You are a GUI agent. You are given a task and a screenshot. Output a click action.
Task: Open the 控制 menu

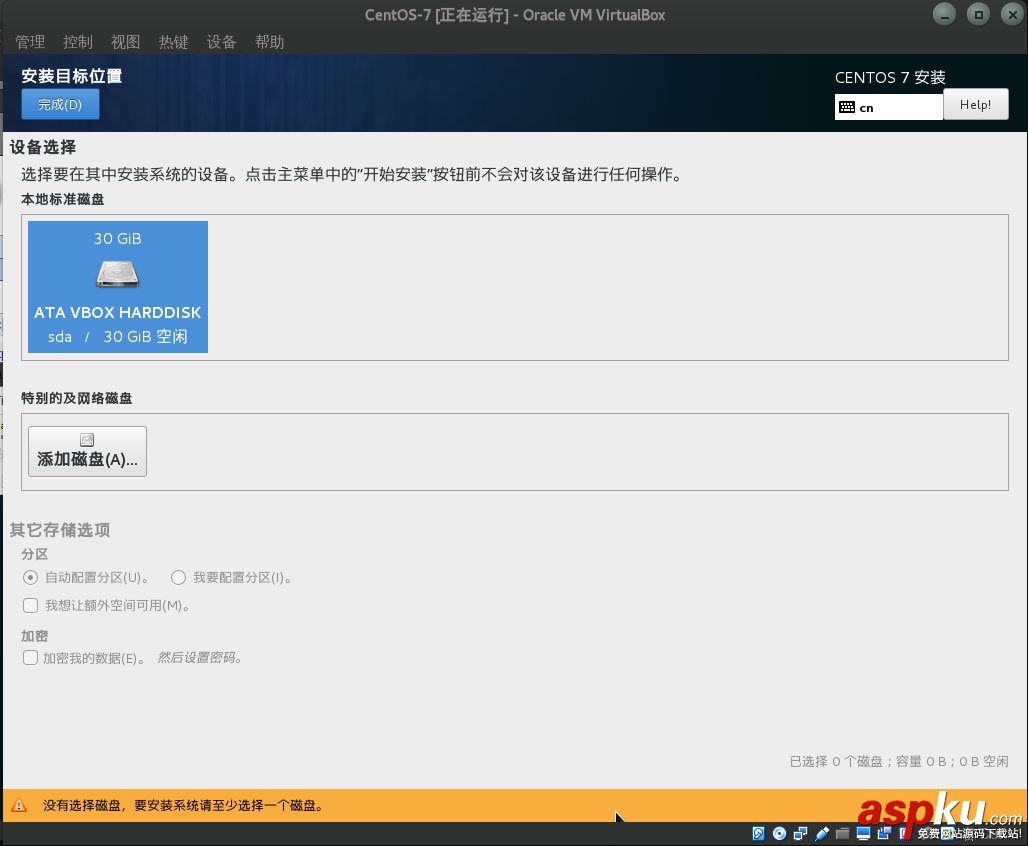(77, 42)
